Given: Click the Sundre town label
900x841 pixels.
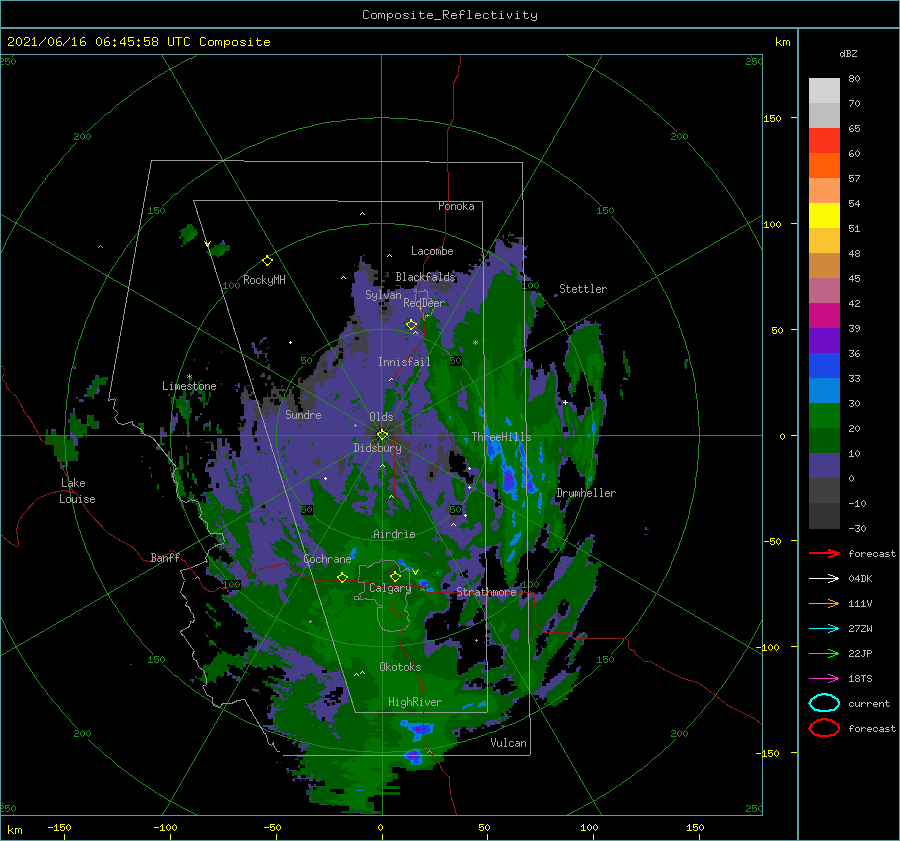Looking at the screenshot, I should [303, 414].
